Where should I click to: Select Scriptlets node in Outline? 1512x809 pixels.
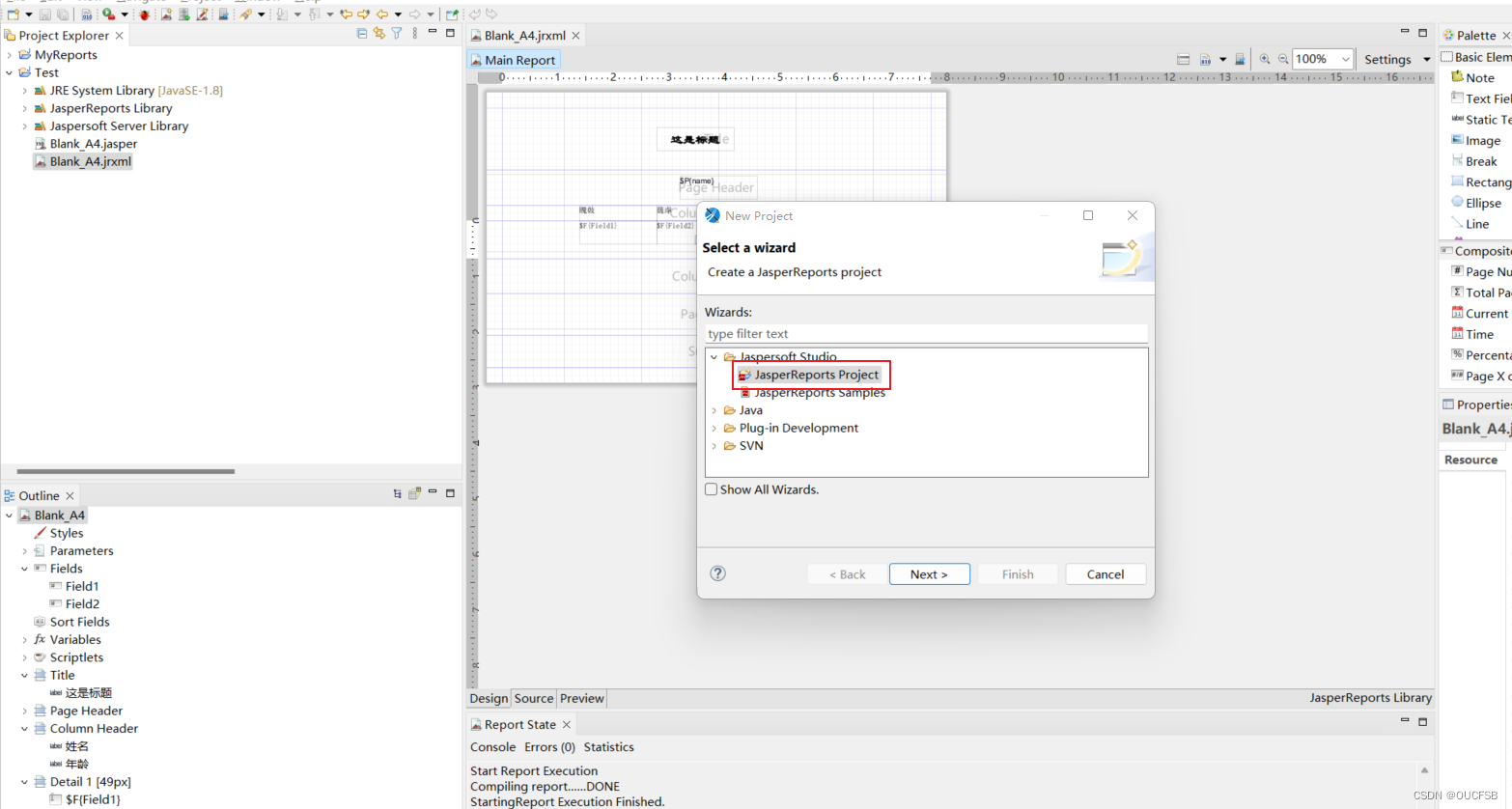(x=70, y=657)
